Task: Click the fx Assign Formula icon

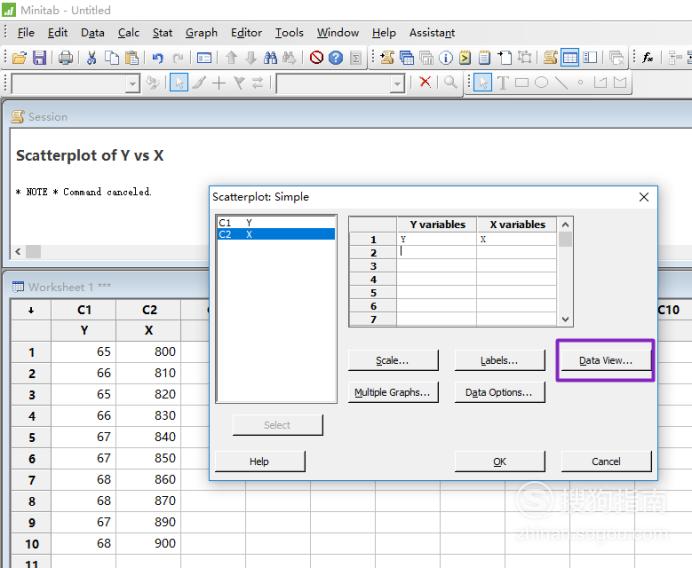Action: 647,58
